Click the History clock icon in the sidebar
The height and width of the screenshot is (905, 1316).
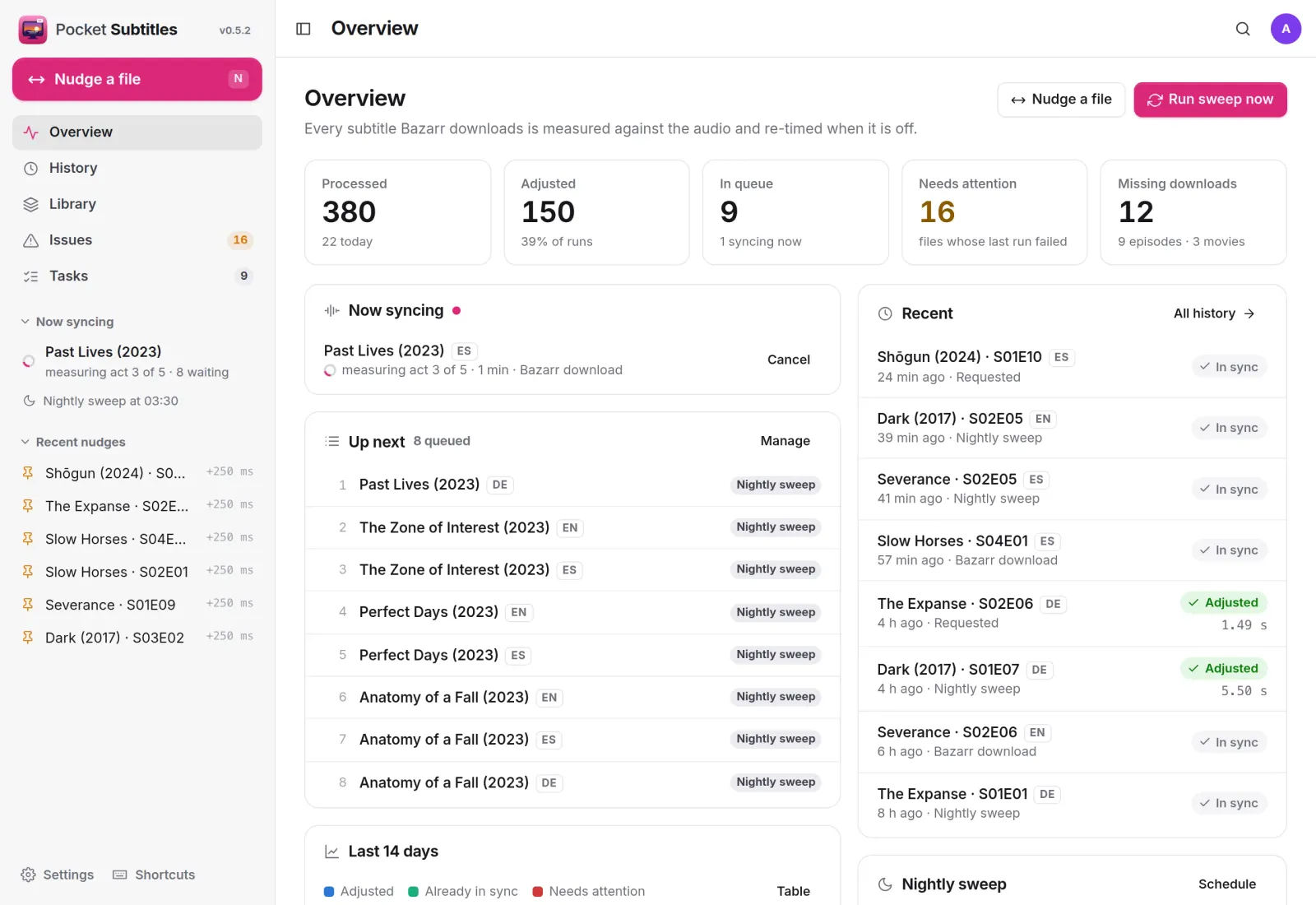tap(30, 168)
